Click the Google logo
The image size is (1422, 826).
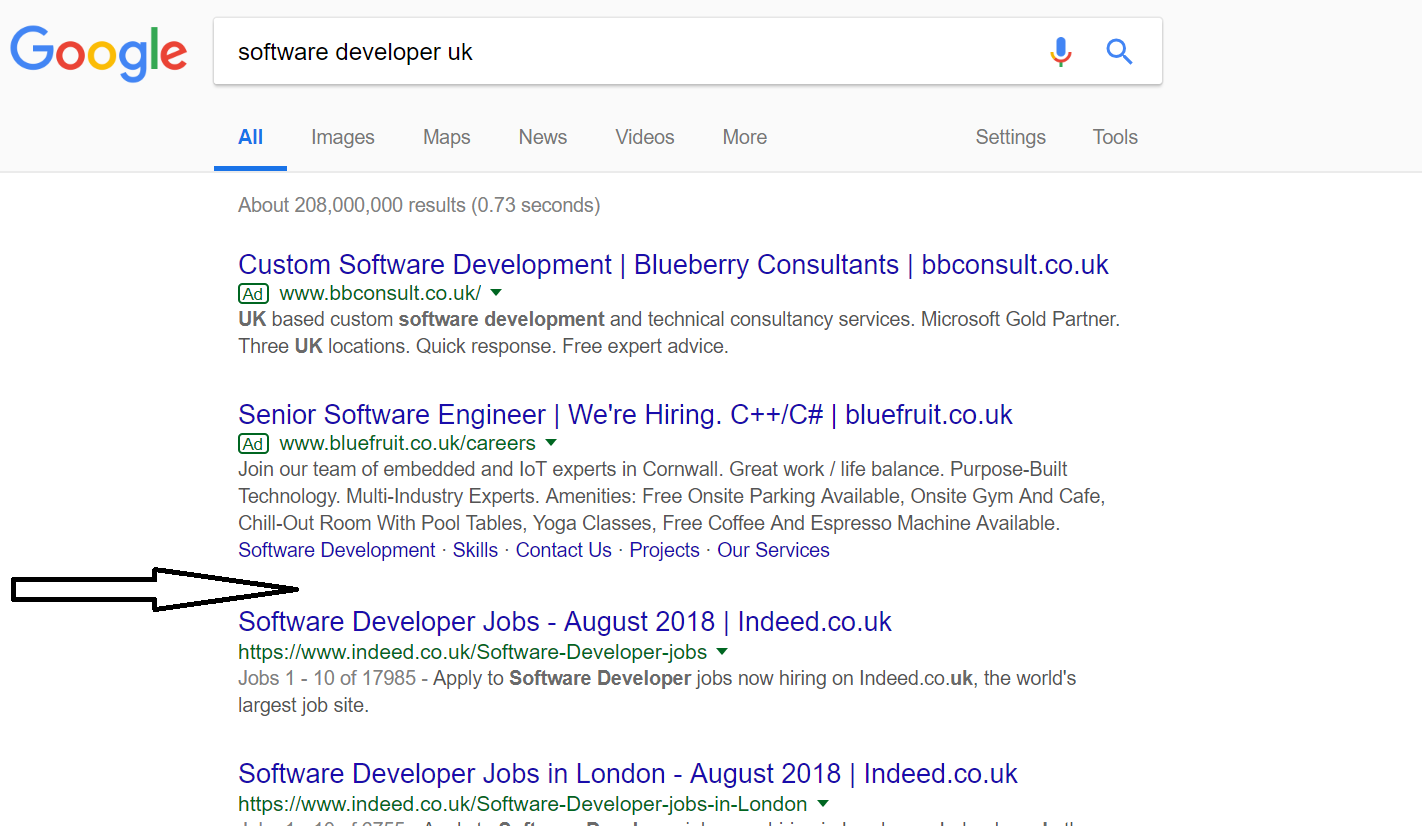point(99,53)
